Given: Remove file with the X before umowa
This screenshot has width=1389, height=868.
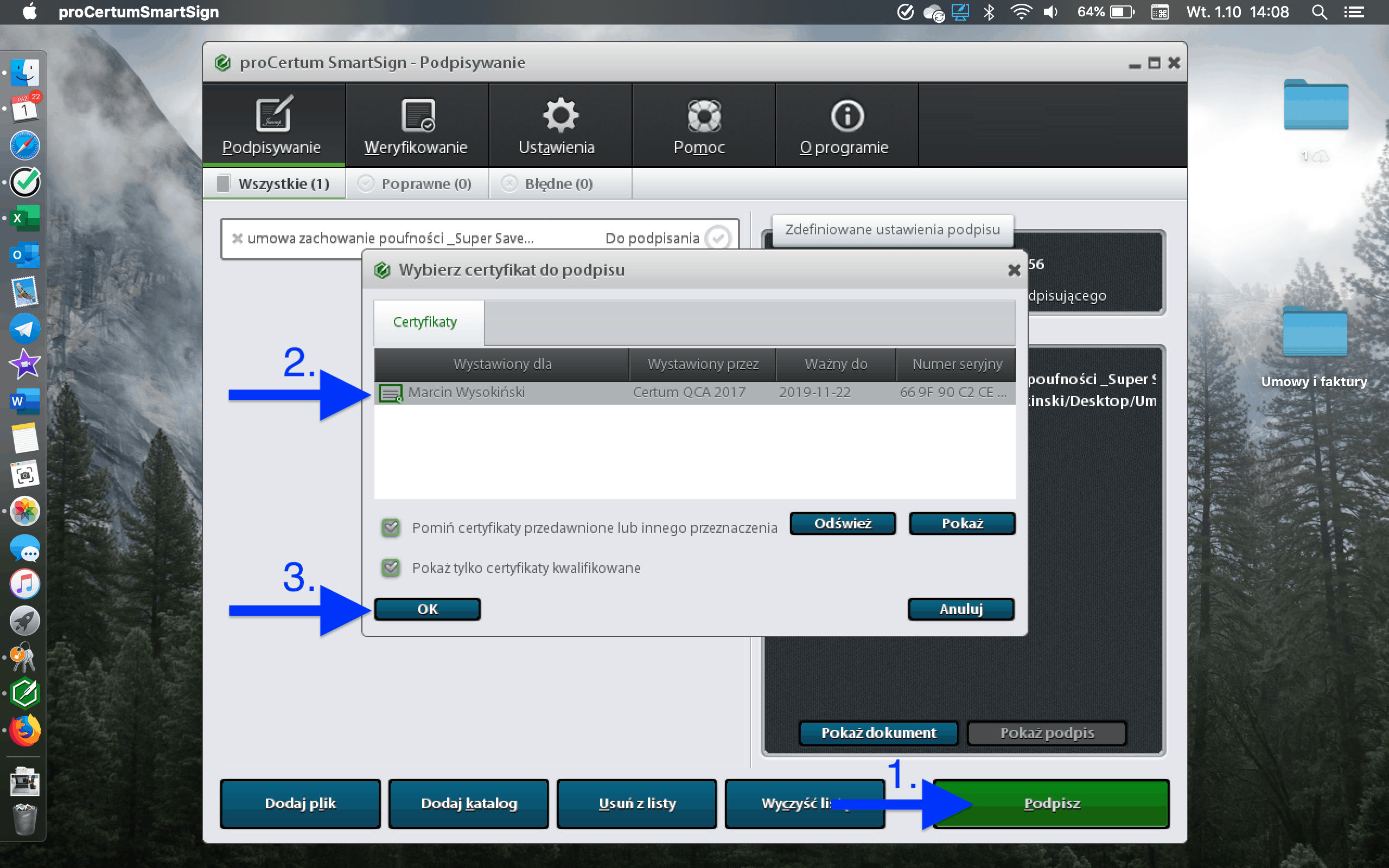Looking at the screenshot, I should pyautogui.click(x=237, y=238).
